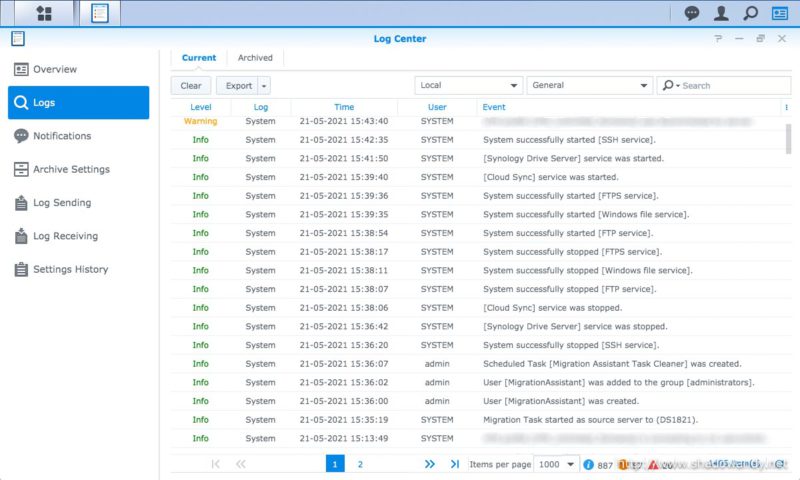Select '[Synology Drive Server] service was started' entry
The image size is (800, 480).
(x=479, y=159)
